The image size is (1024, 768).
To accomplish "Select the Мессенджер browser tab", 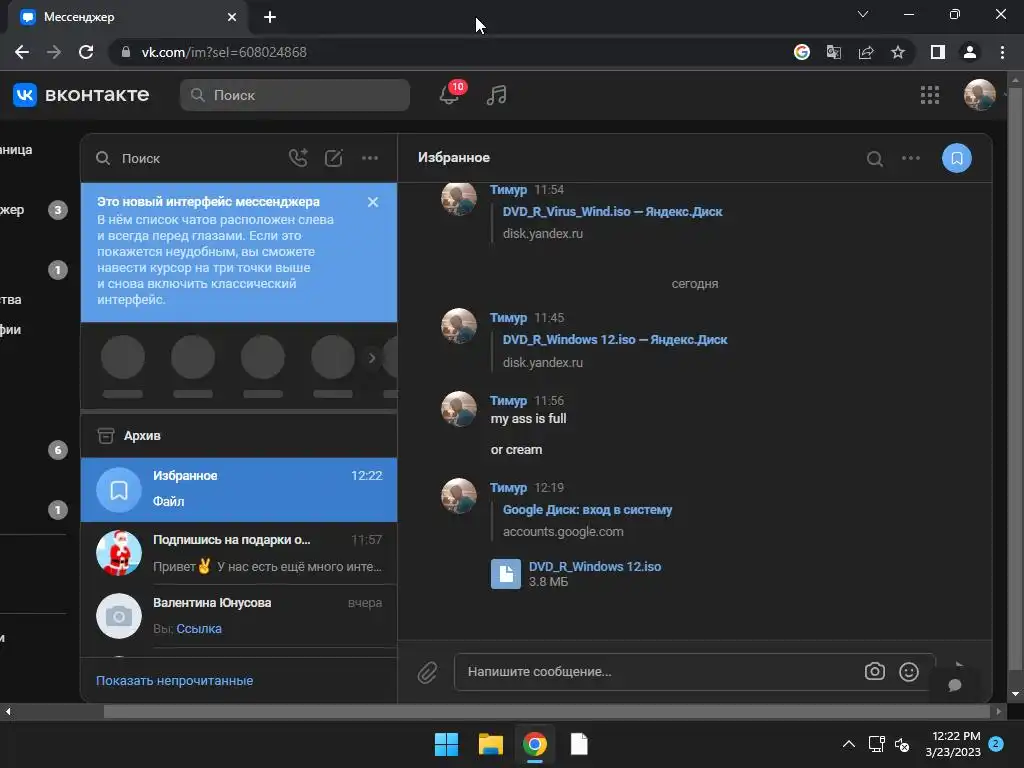I will [127, 17].
